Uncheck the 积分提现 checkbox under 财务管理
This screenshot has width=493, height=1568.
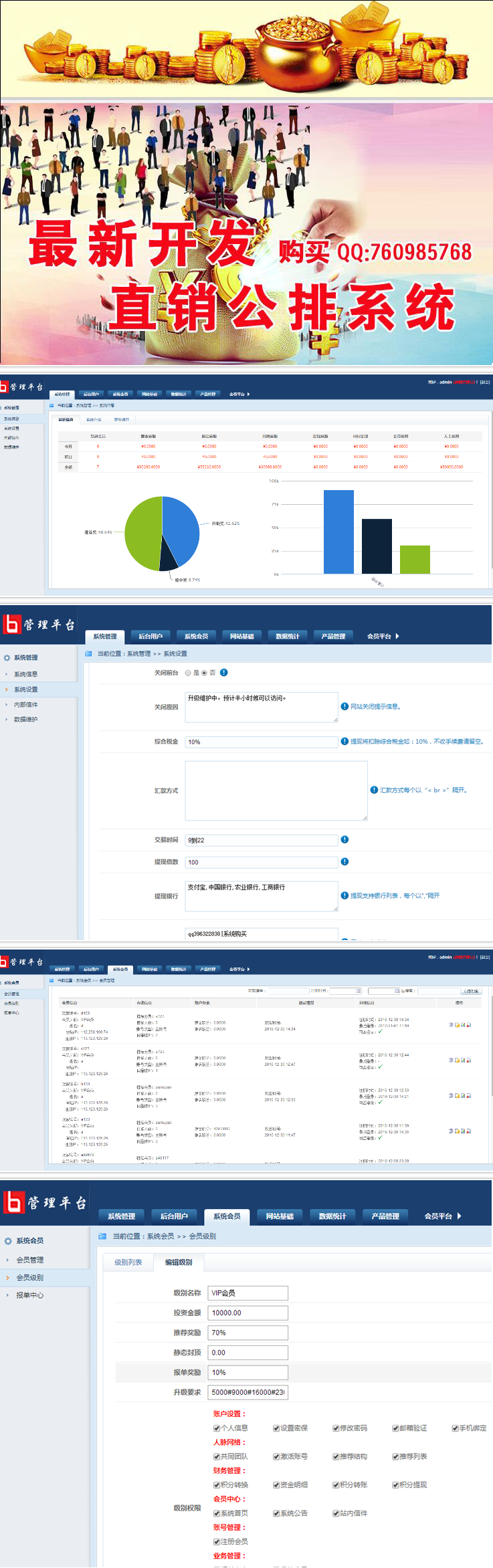(x=395, y=1485)
